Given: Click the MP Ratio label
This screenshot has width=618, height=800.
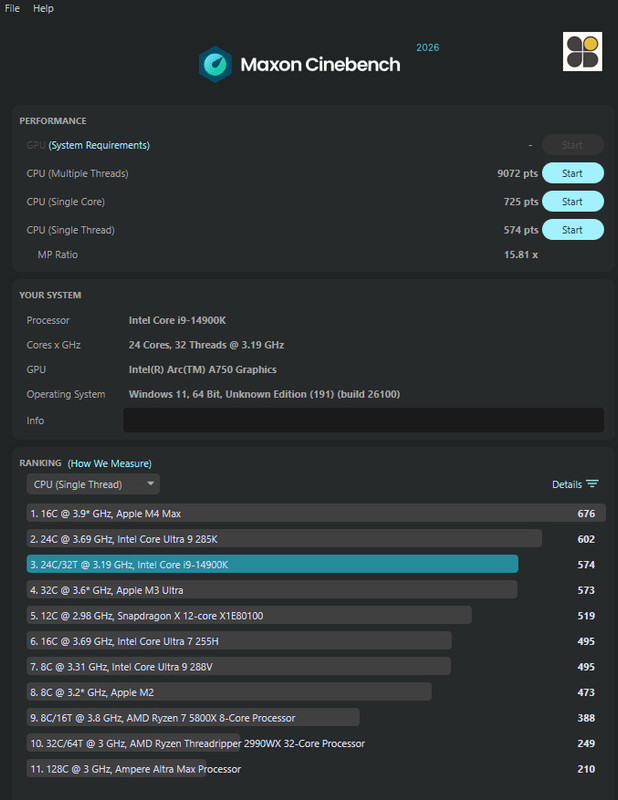Looking at the screenshot, I should click(x=58, y=255).
